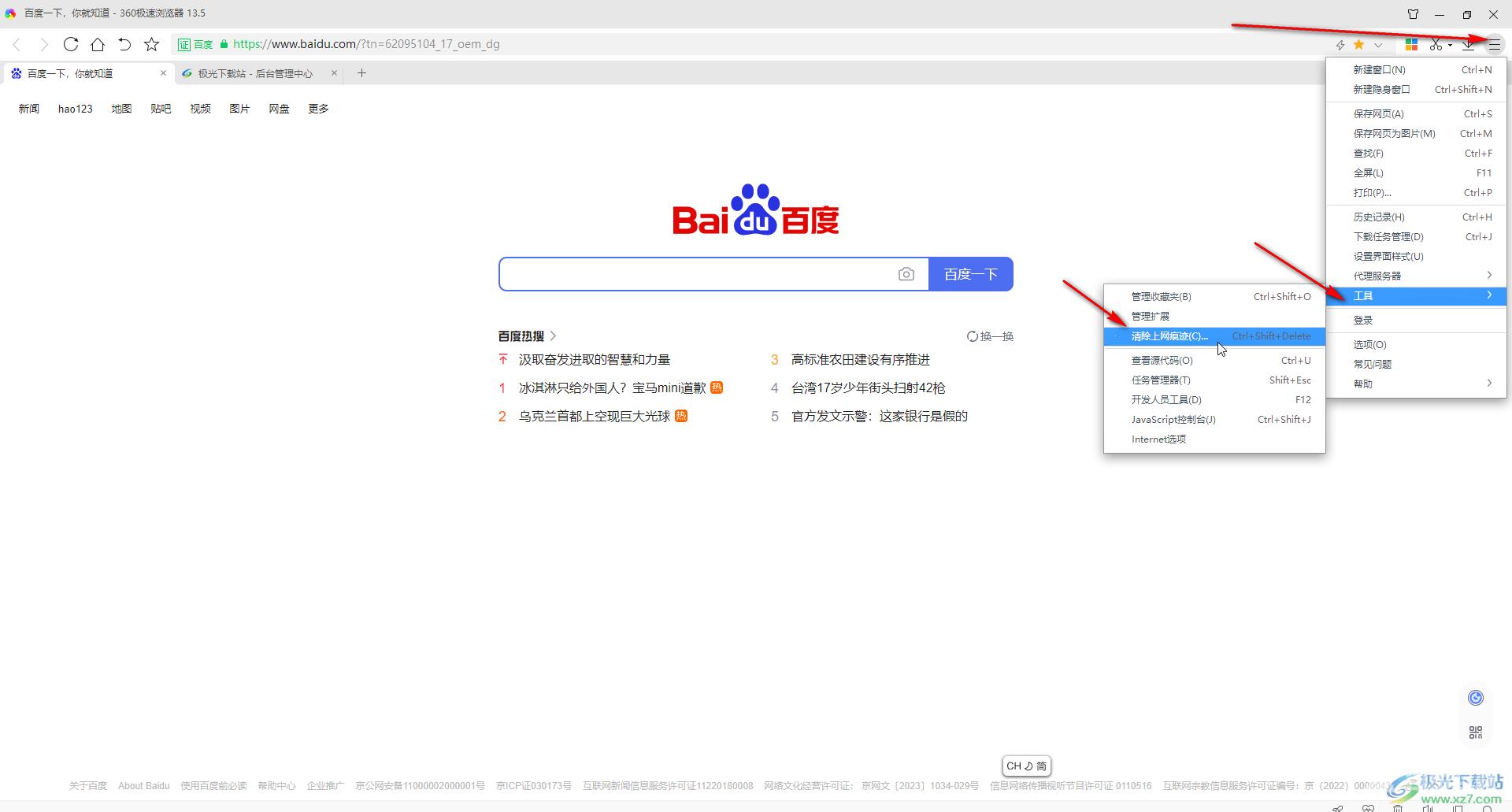The width and height of the screenshot is (1512, 812).
Task: Click the skin shirt icon in title bar
Action: (x=1413, y=14)
